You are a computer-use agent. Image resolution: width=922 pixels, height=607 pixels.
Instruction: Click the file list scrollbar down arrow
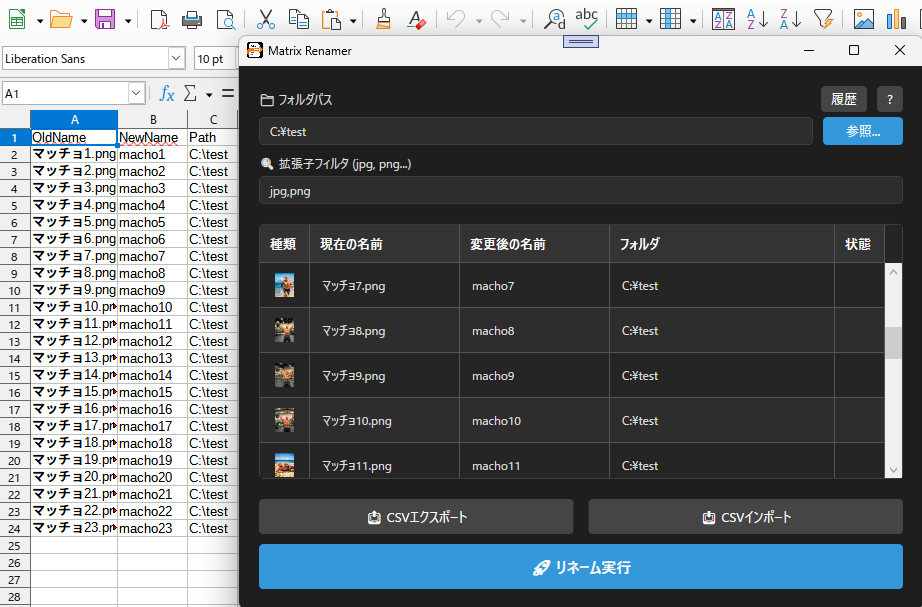click(893, 469)
